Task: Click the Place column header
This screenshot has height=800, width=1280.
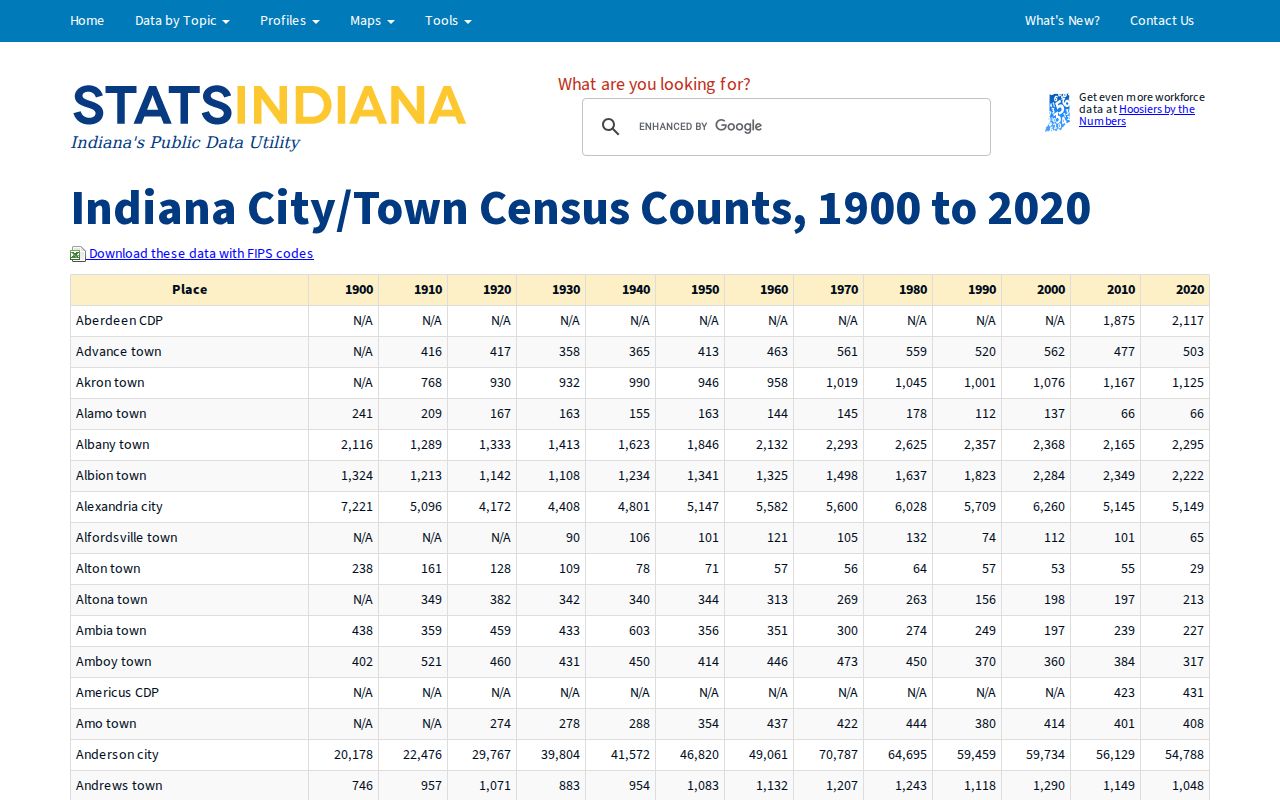Action: [190, 290]
